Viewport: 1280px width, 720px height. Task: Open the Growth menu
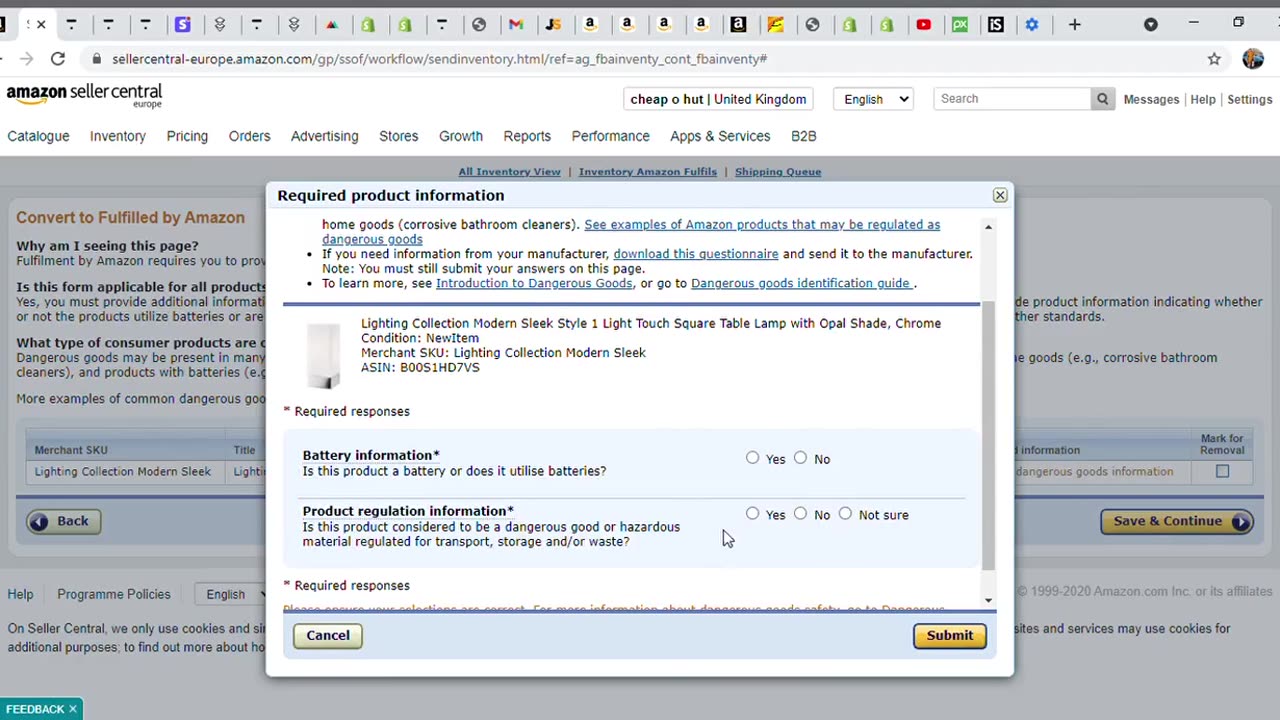click(461, 136)
